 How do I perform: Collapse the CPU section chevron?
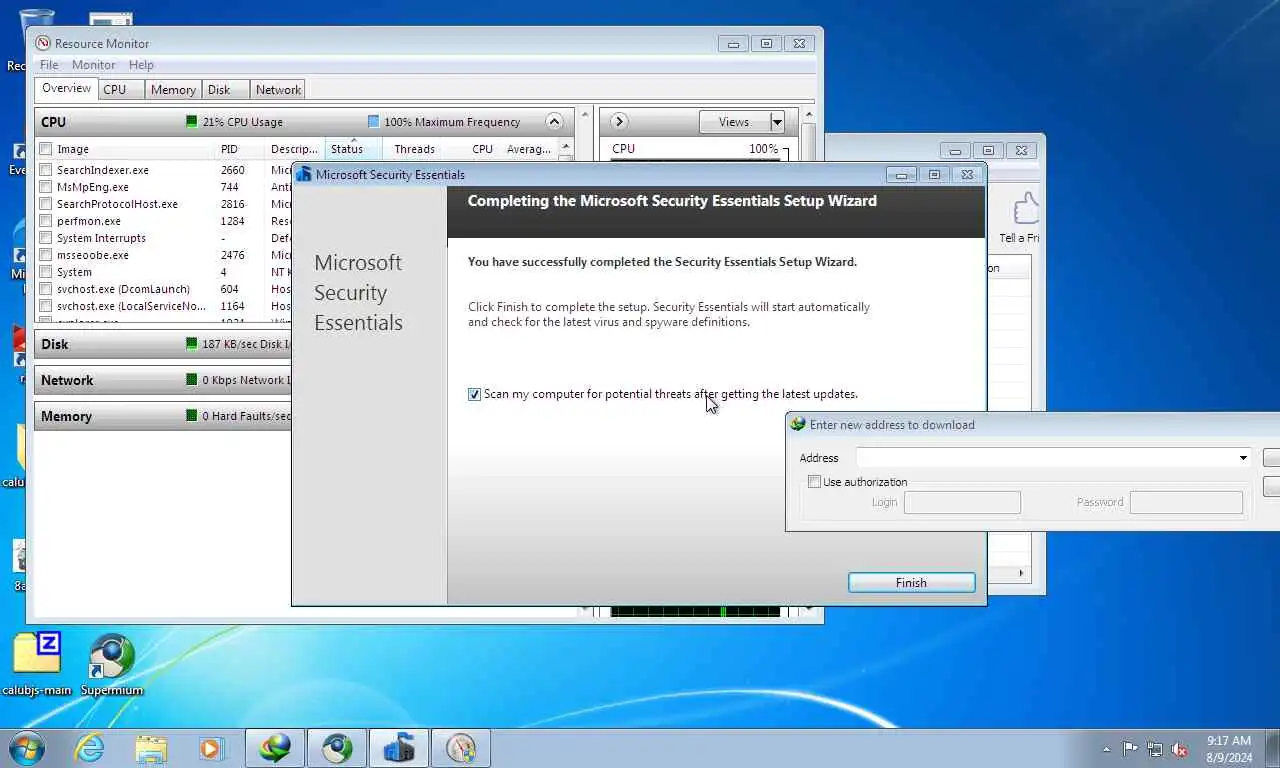point(554,122)
